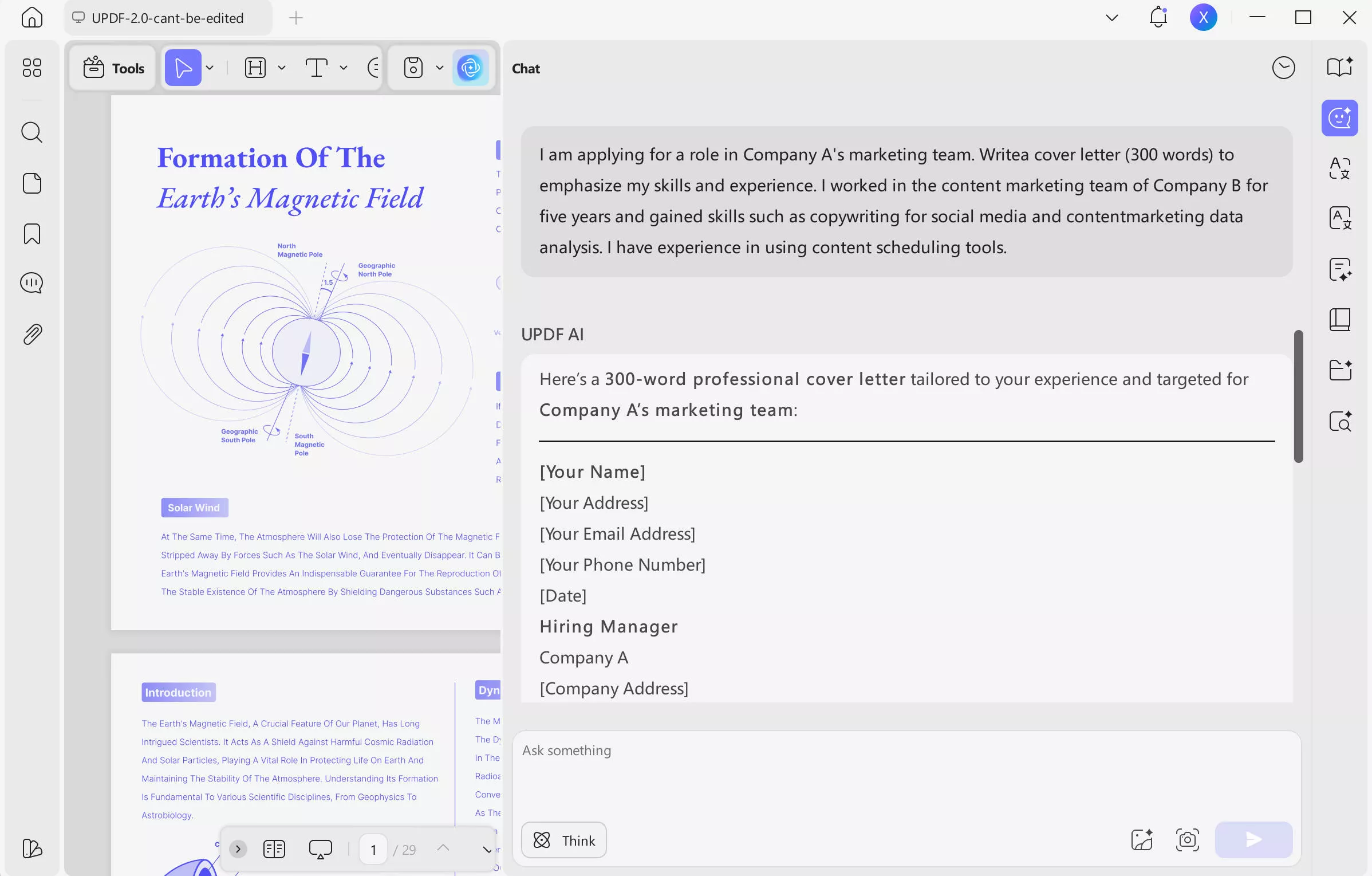Open the two-page view layout icon

[274, 848]
